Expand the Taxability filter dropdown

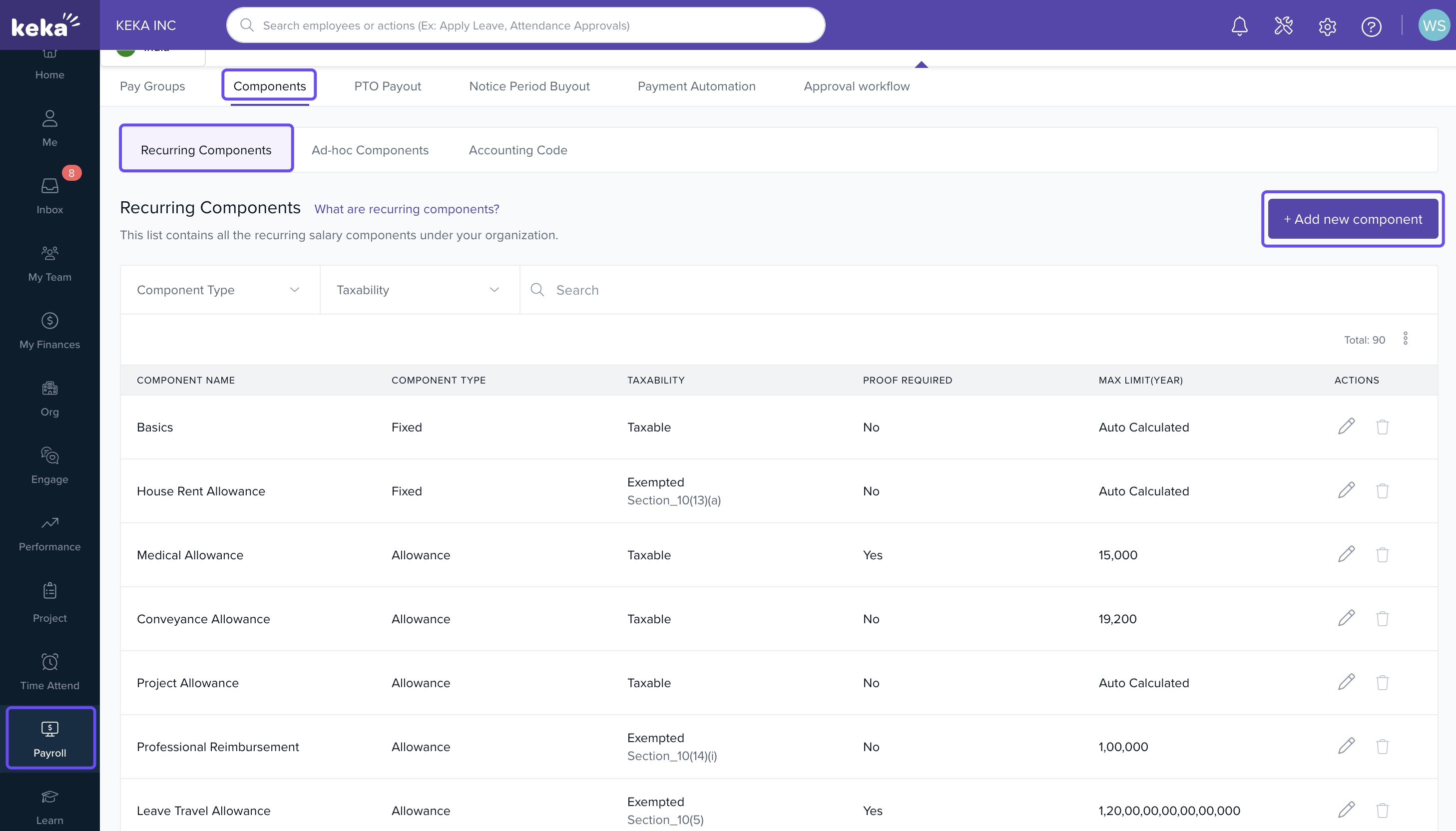coord(419,290)
